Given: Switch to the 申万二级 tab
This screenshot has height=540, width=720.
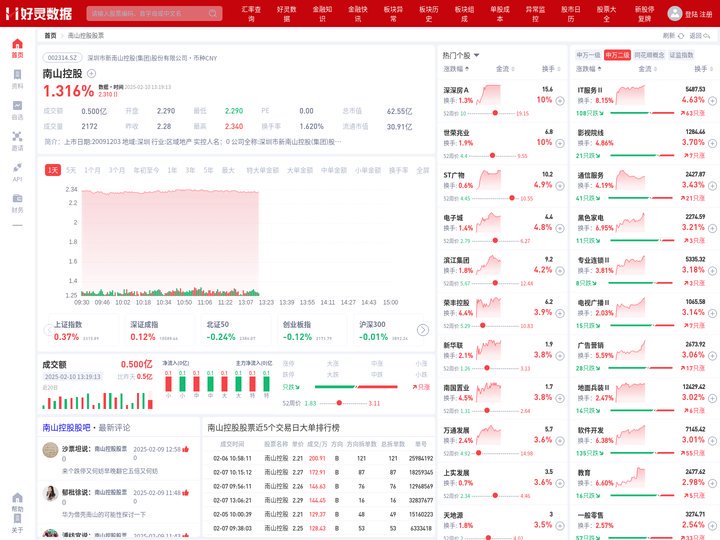Looking at the screenshot, I should pyautogui.click(x=617, y=55).
